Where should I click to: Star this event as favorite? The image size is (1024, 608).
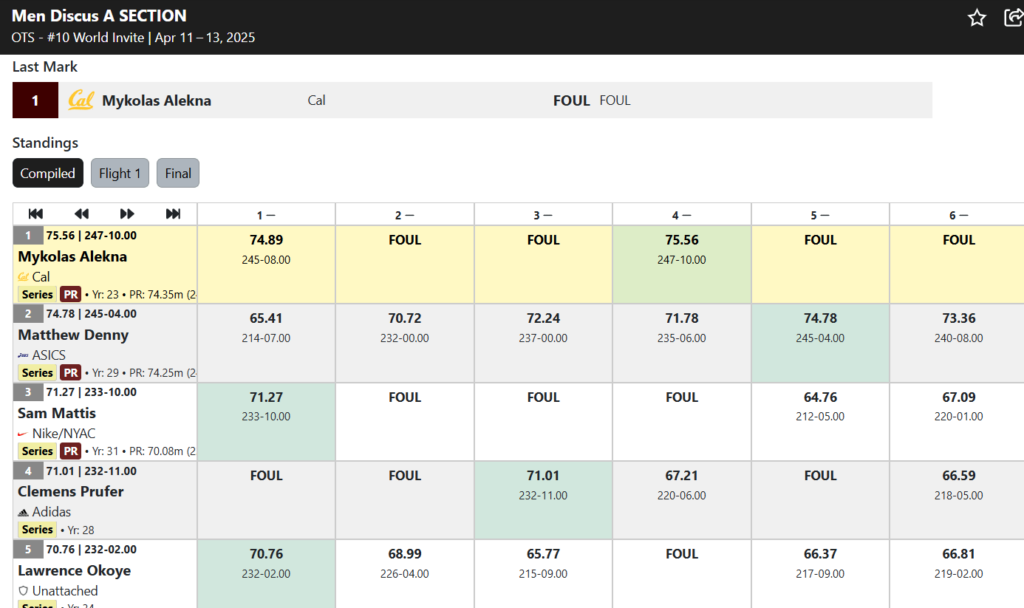click(976, 18)
